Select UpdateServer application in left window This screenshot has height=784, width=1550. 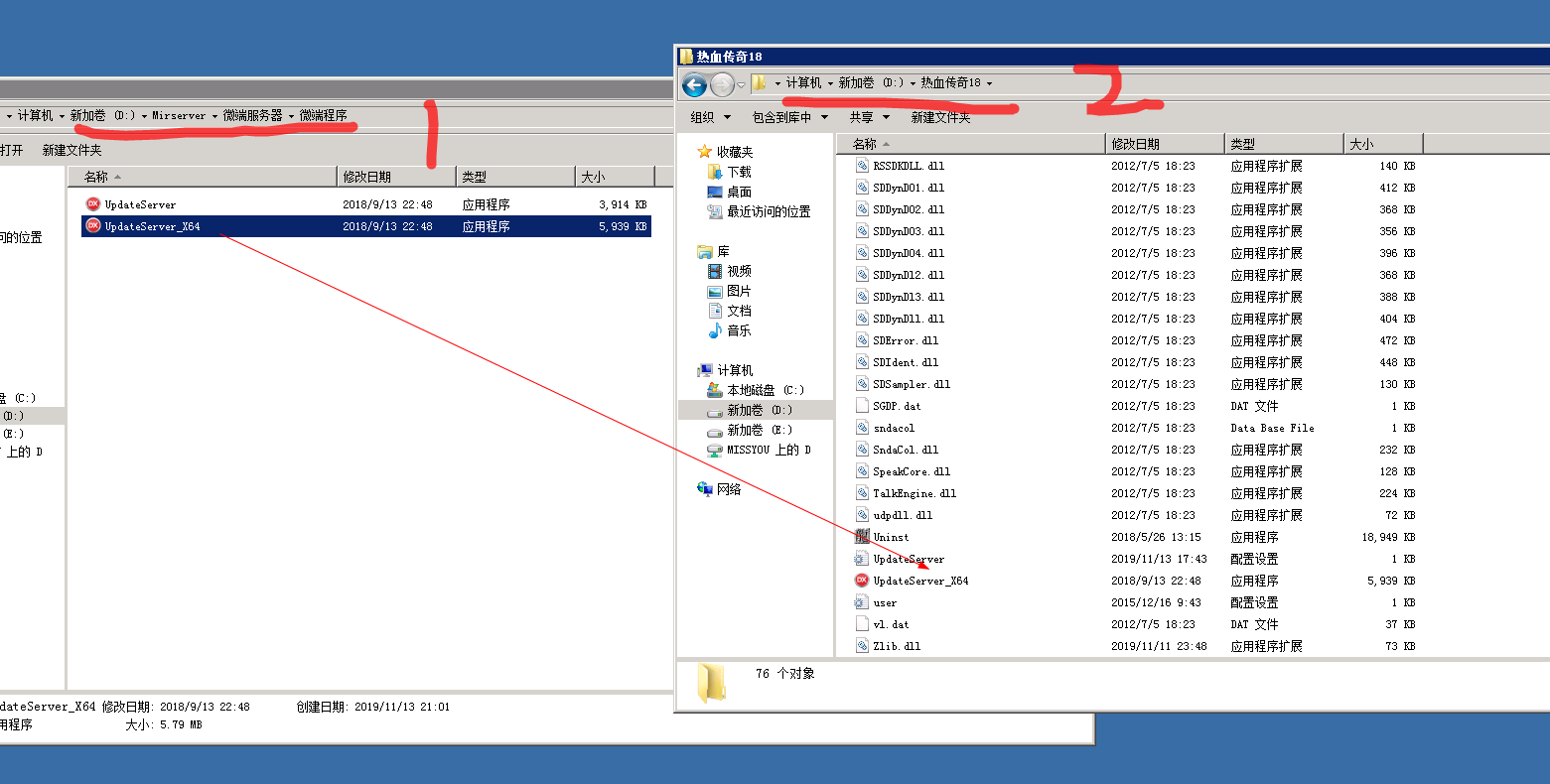tap(140, 204)
